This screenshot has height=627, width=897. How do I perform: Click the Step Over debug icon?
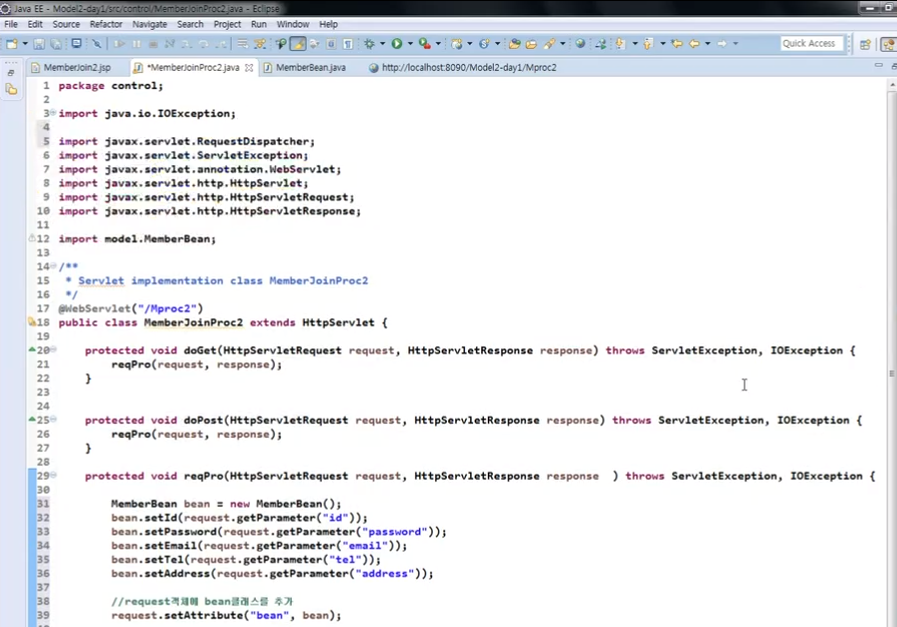click(204, 43)
